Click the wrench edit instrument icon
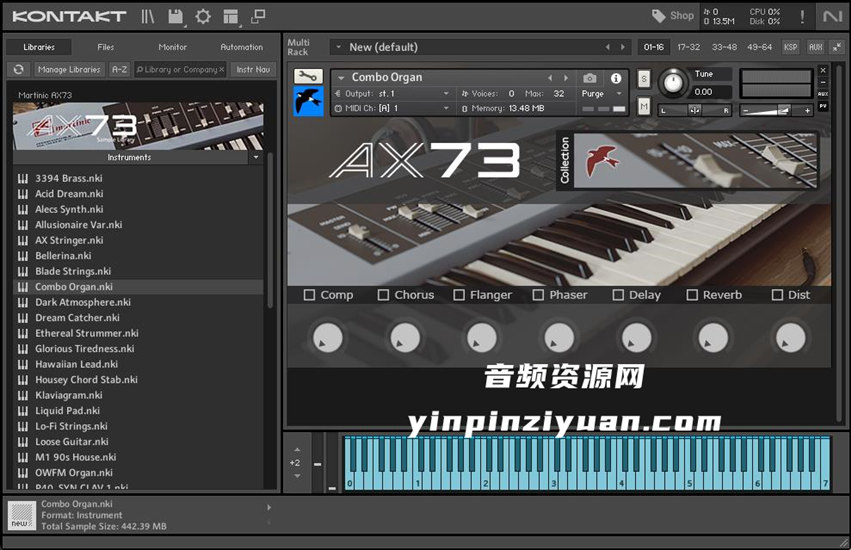This screenshot has height=550, width=851. [308, 76]
